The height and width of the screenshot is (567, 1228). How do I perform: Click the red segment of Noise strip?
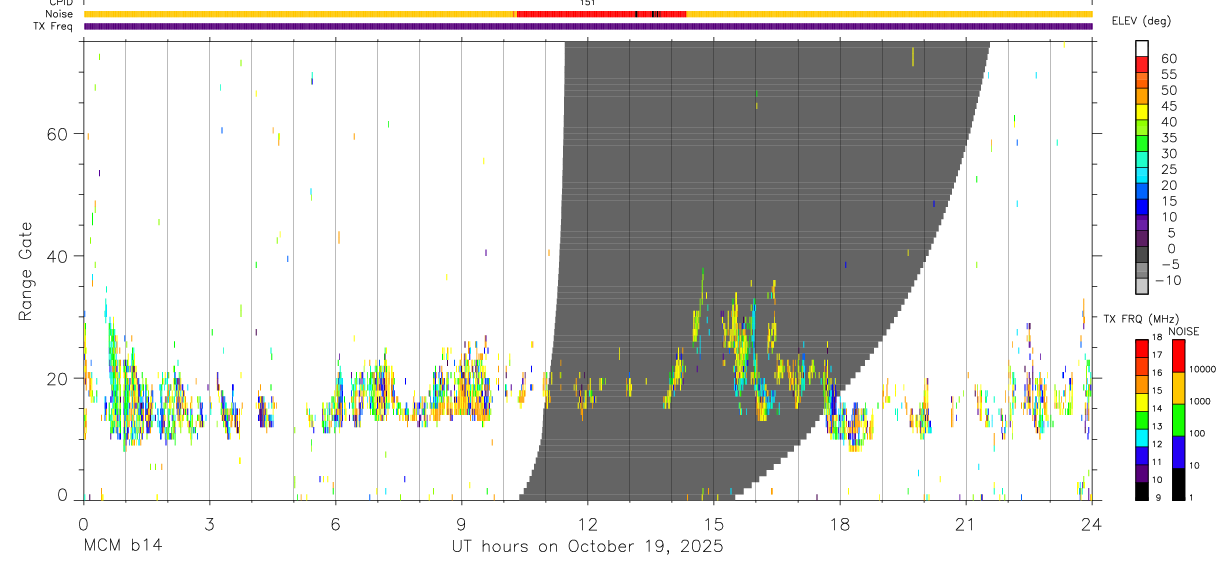(600, 14)
